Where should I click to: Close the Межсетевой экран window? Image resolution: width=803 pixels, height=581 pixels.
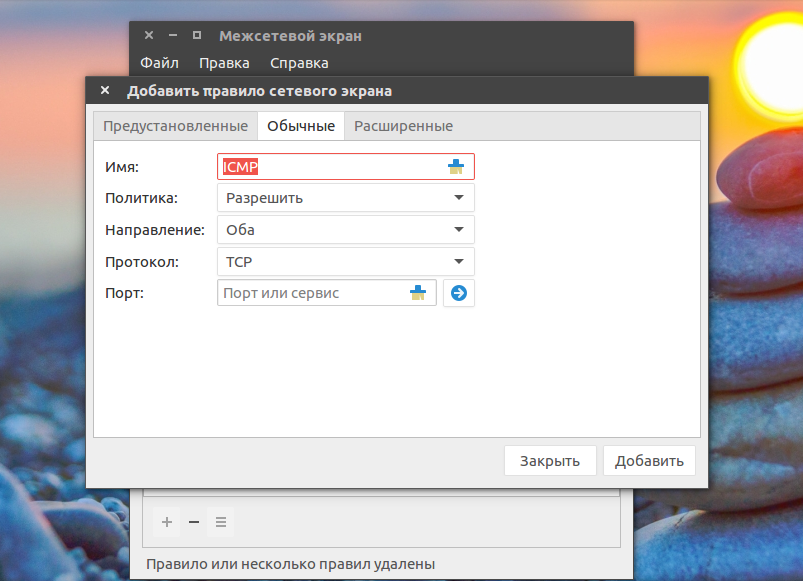click(149, 35)
